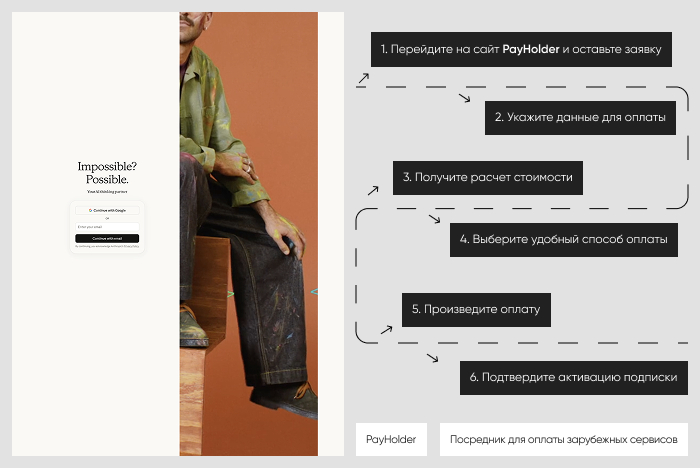This screenshot has width=700, height=468.
Task: Click the green chevron beside the wooden block
Action: (x=231, y=294)
